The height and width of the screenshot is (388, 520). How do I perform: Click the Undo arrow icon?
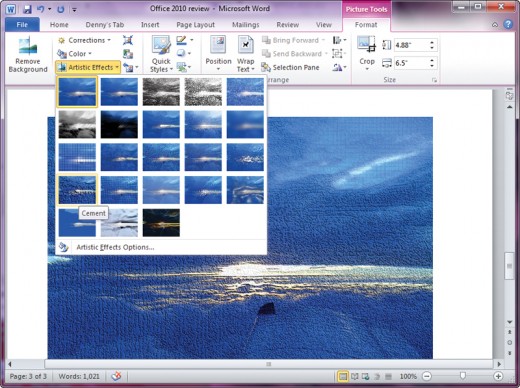[x=41, y=9]
